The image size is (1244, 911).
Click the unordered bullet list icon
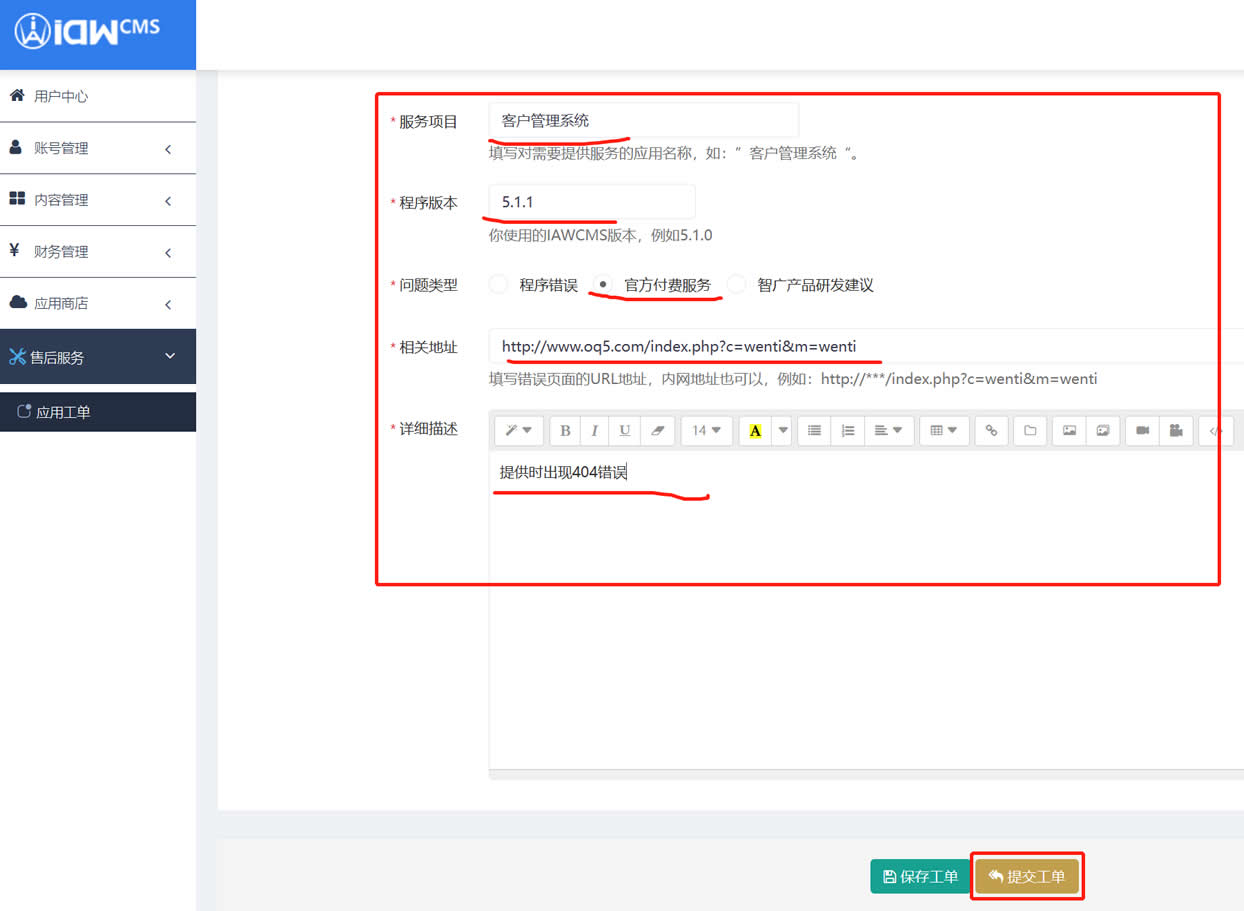pos(814,431)
